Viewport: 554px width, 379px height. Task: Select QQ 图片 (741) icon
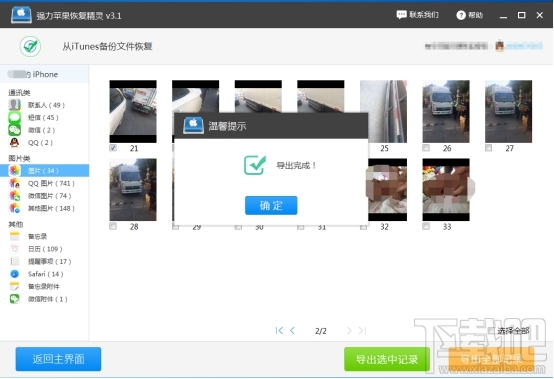click(x=14, y=183)
